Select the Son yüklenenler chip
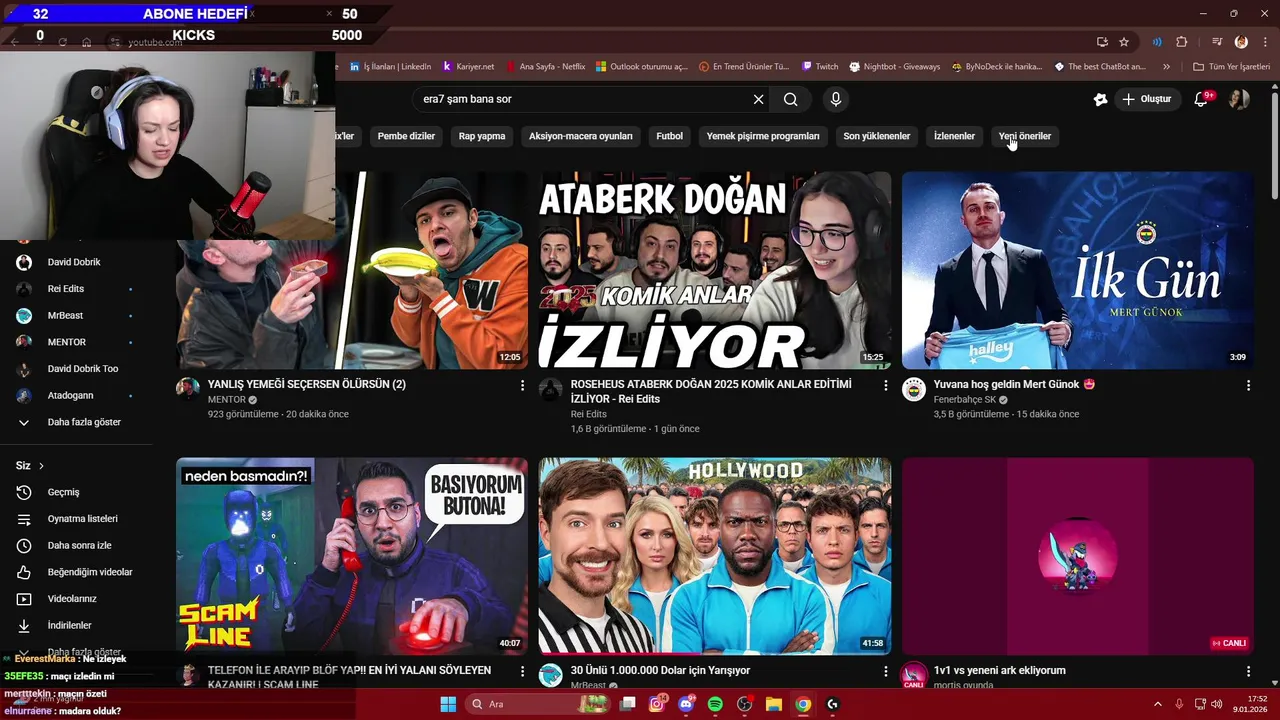This screenshot has height=720, width=1280. click(877, 136)
